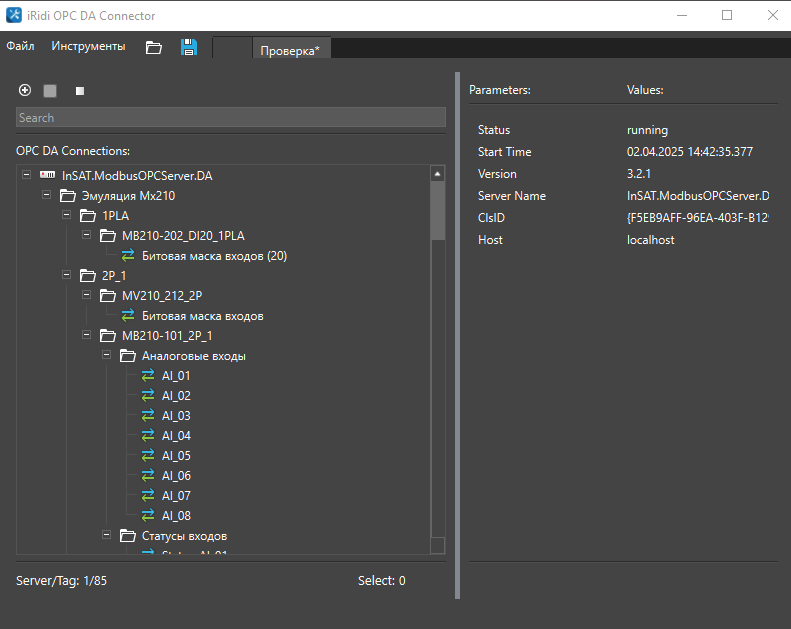Click the small white square toolbar icon
Image resolution: width=791 pixels, height=629 pixels.
[80, 91]
